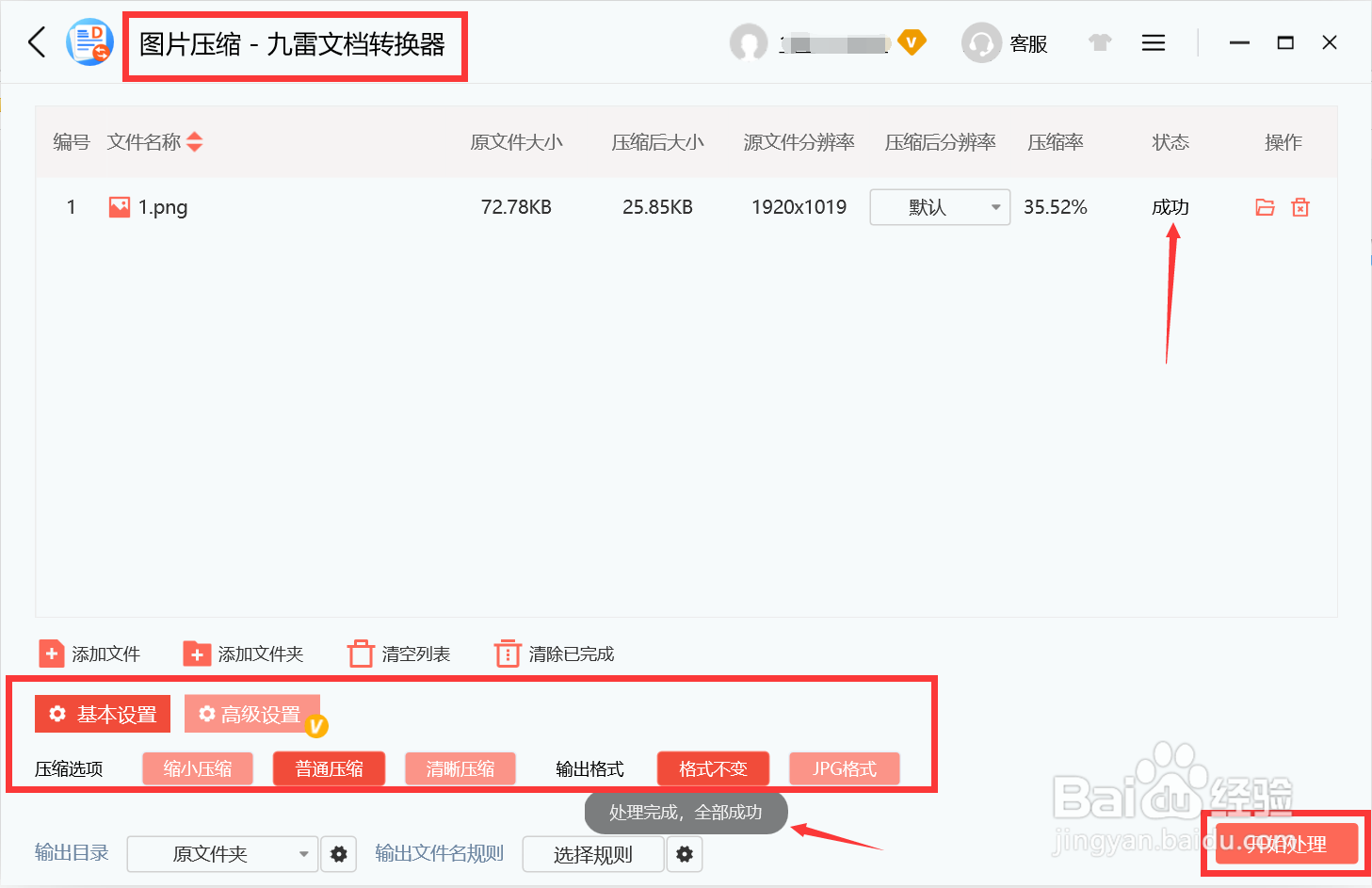Click the 状态 column header
The image size is (1372, 888).
1170,142
